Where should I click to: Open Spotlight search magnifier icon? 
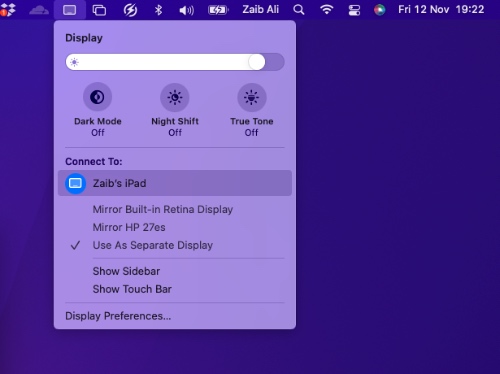coord(299,10)
